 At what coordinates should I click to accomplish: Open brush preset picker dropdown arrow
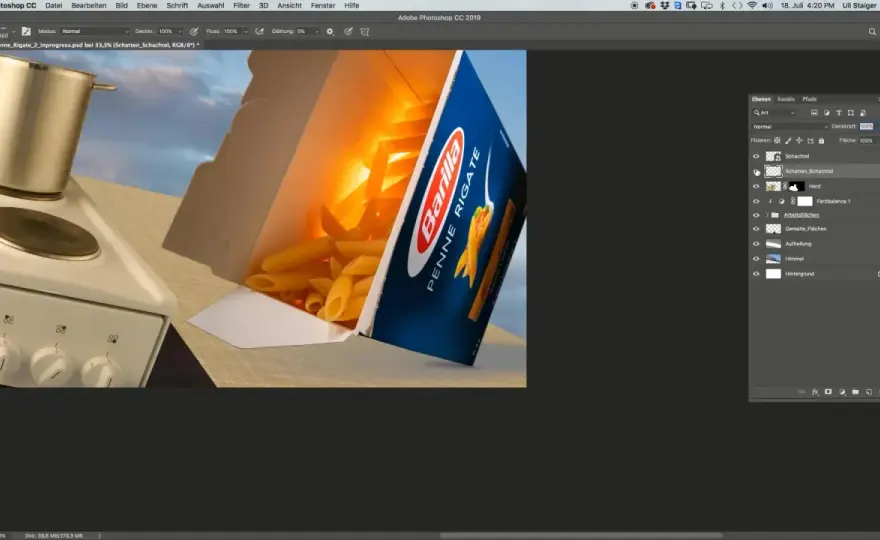click(14, 31)
